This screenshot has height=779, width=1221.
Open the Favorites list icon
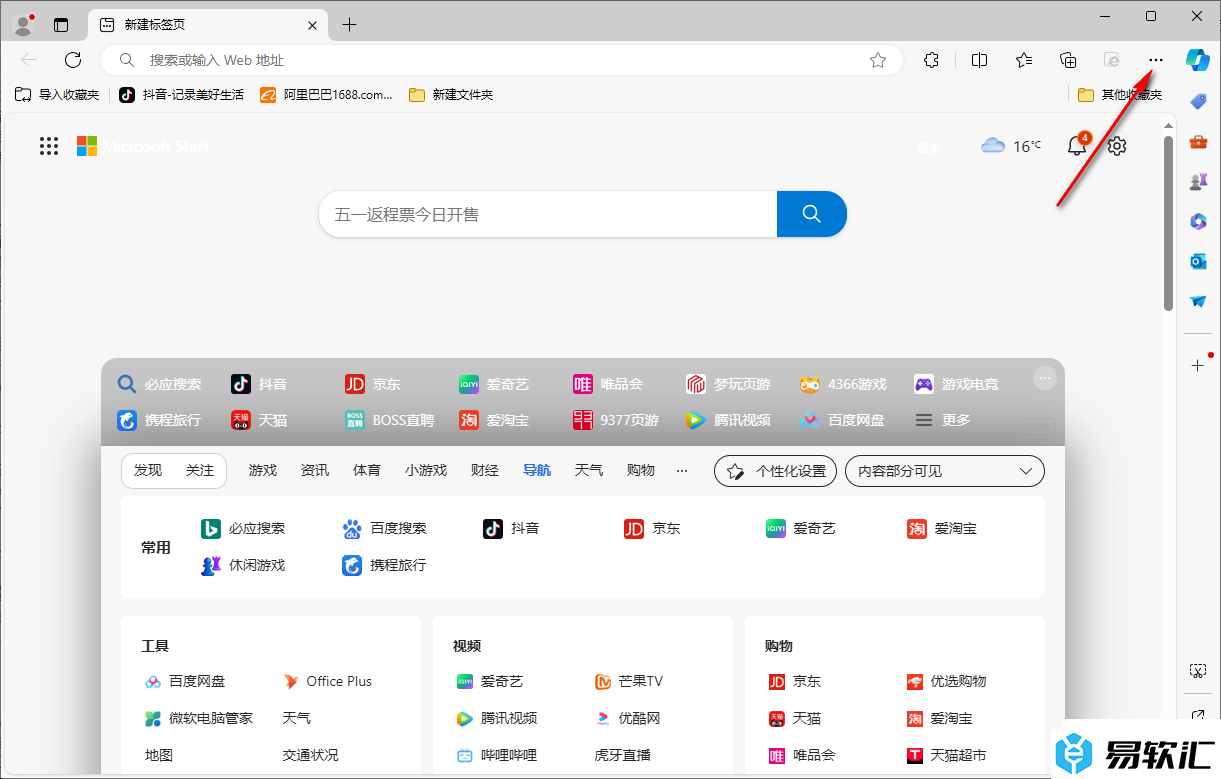[1024, 60]
